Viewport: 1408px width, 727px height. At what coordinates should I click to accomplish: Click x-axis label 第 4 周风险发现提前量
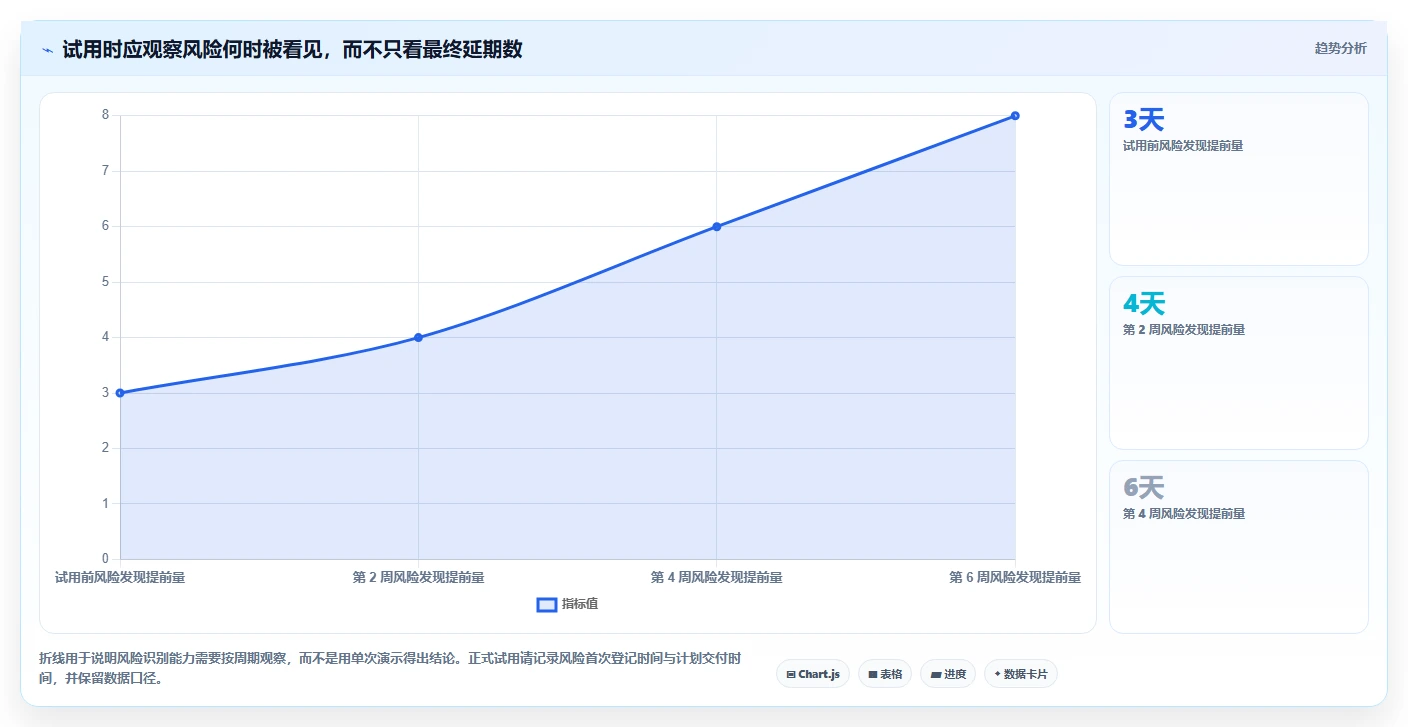point(717,577)
